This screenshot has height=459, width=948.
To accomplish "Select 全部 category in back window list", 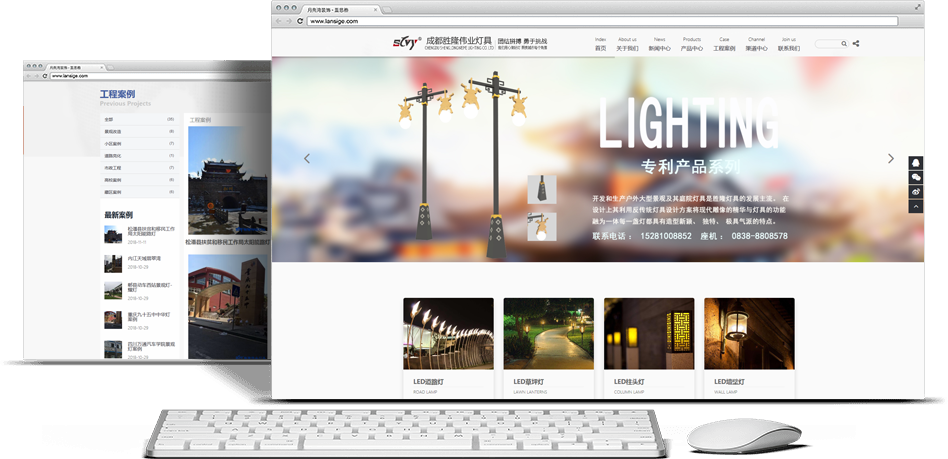I will [x=140, y=119].
